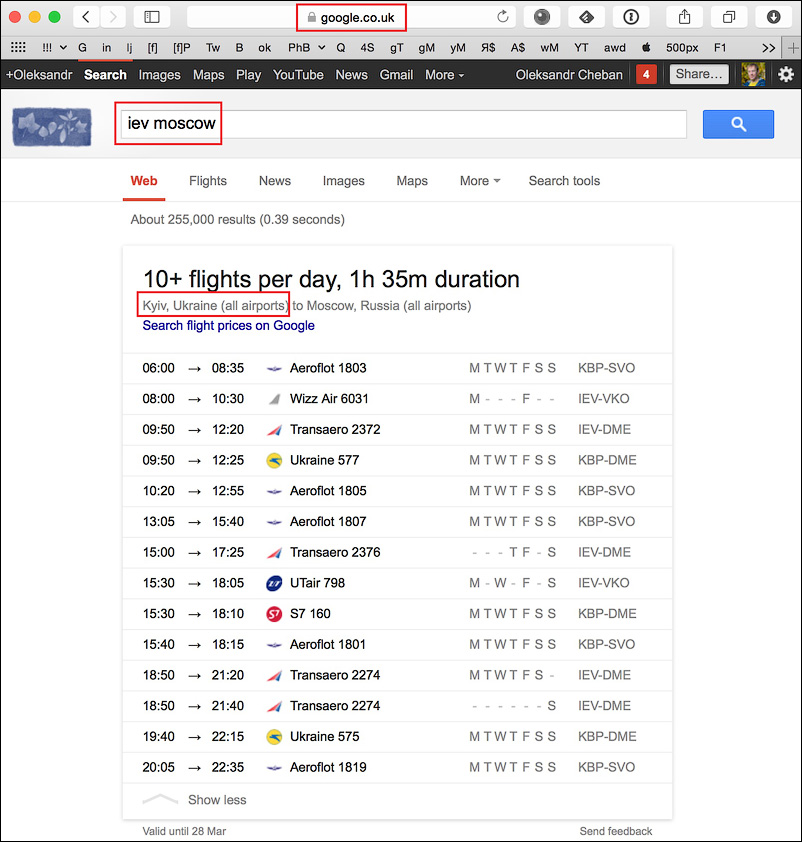The image size is (802, 842).
Task: Switch to the Flights results tab
Action: tap(208, 181)
